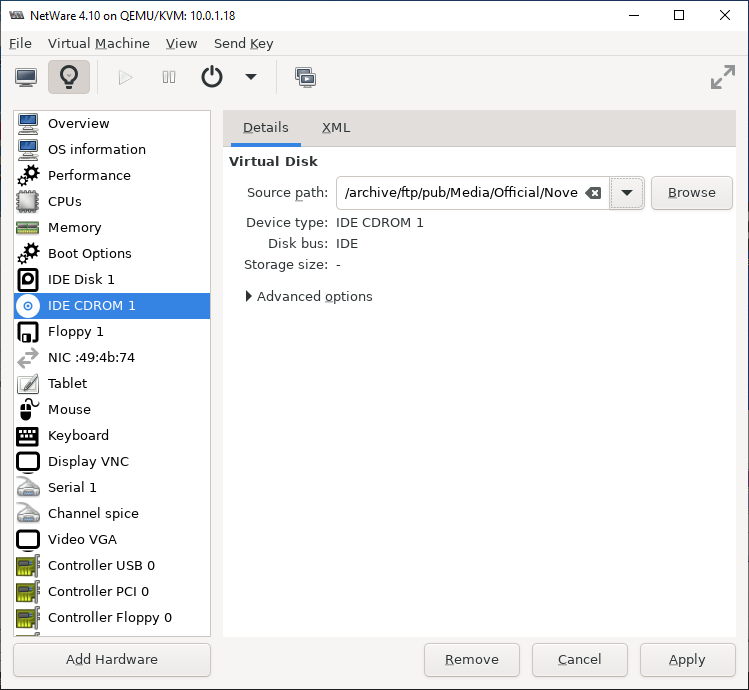Select NIC :49:4b:74 device
Image resolution: width=749 pixels, height=690 pixels.
coord(112,357)
